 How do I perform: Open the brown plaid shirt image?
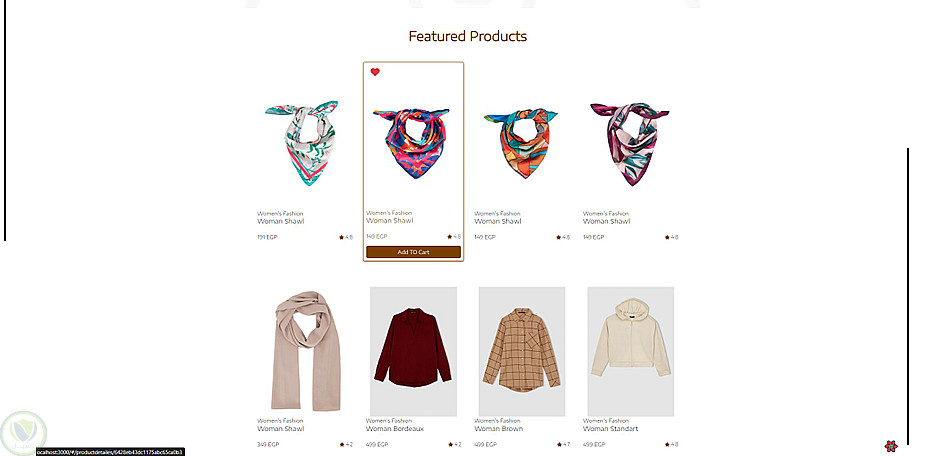[522, 352]
